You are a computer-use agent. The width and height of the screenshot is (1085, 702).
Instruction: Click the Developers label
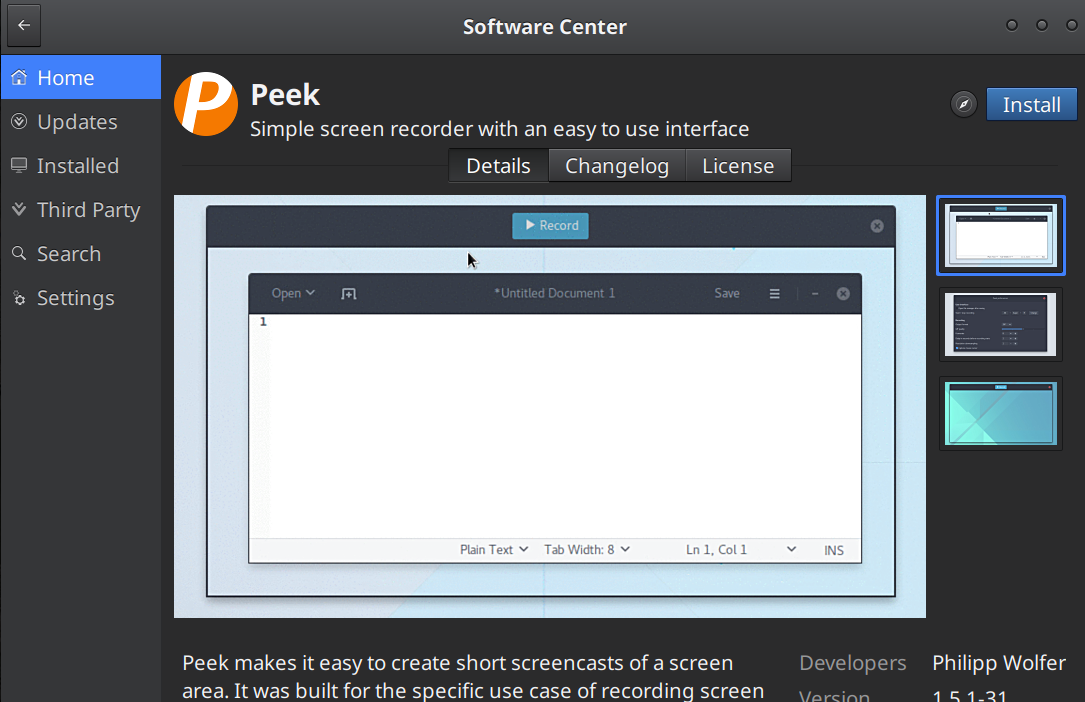pos(852,663)
